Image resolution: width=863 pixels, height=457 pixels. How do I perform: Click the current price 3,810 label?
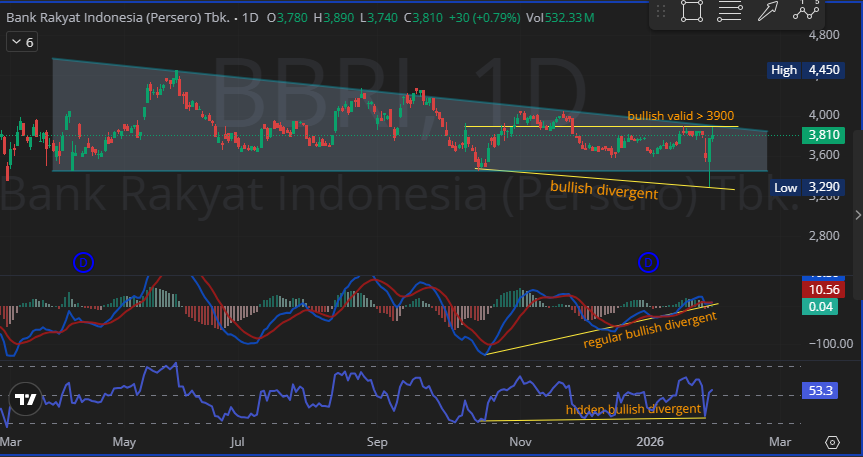[x=824, y=135]
